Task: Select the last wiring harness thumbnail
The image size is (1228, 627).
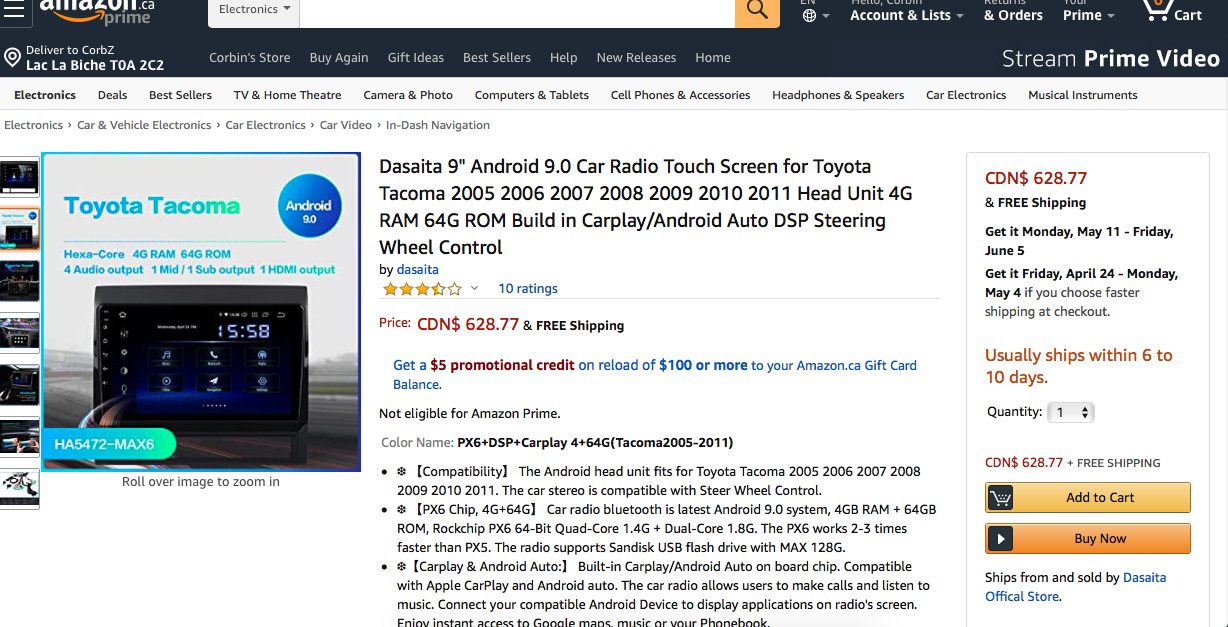Action: [x=19, y=489]
